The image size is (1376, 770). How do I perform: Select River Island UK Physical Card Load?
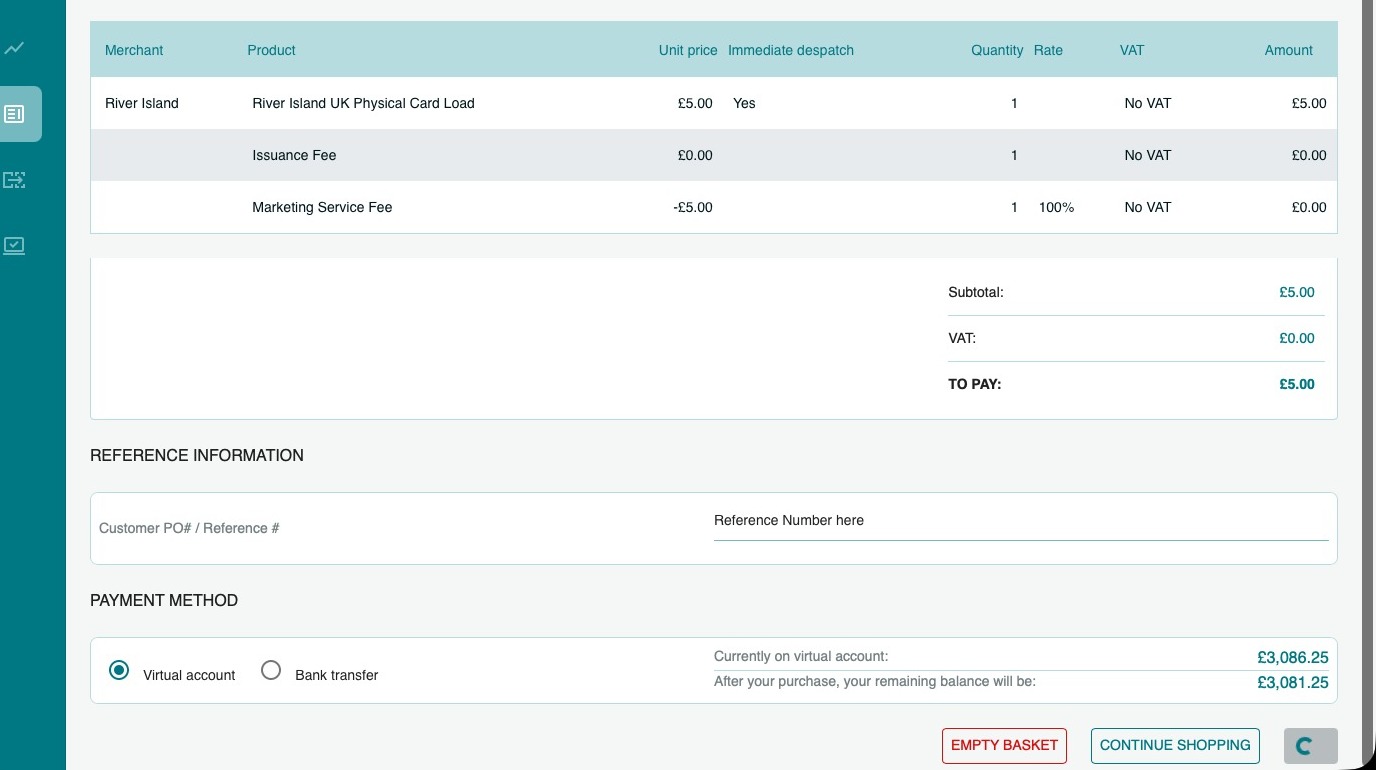click(x=363, y=103)
